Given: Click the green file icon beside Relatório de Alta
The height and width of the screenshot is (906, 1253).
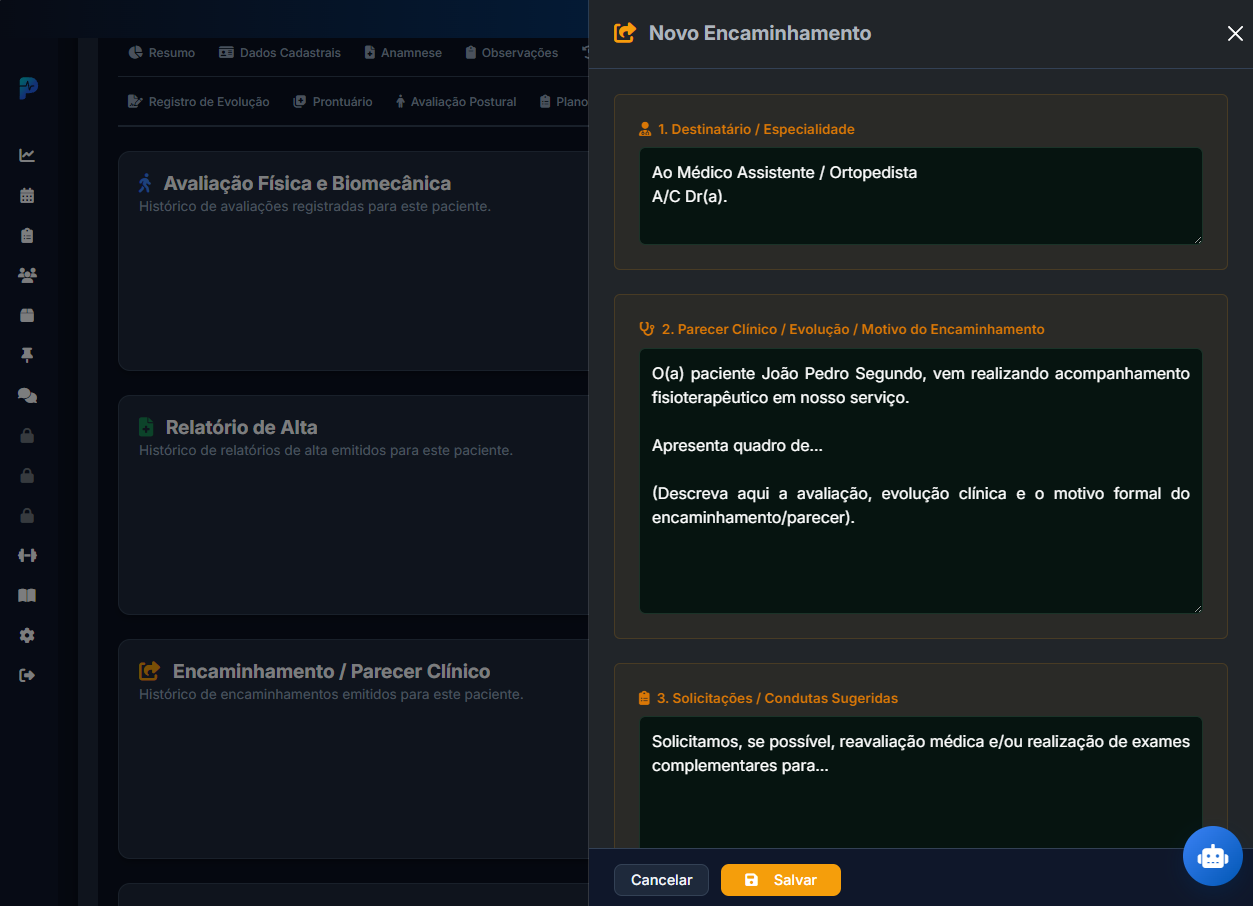Looking at the screenshot, I should coord(146,427).
